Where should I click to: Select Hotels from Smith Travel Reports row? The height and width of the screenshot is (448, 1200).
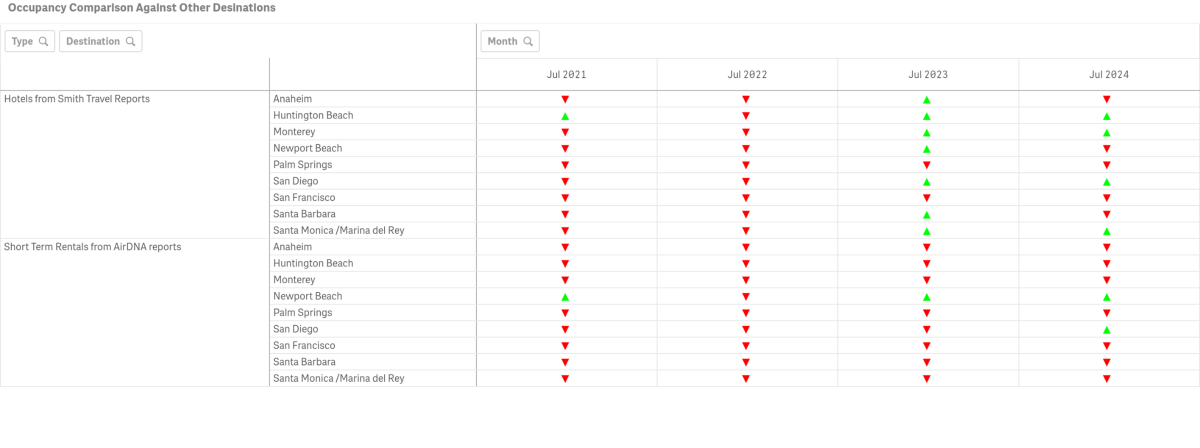77,99
